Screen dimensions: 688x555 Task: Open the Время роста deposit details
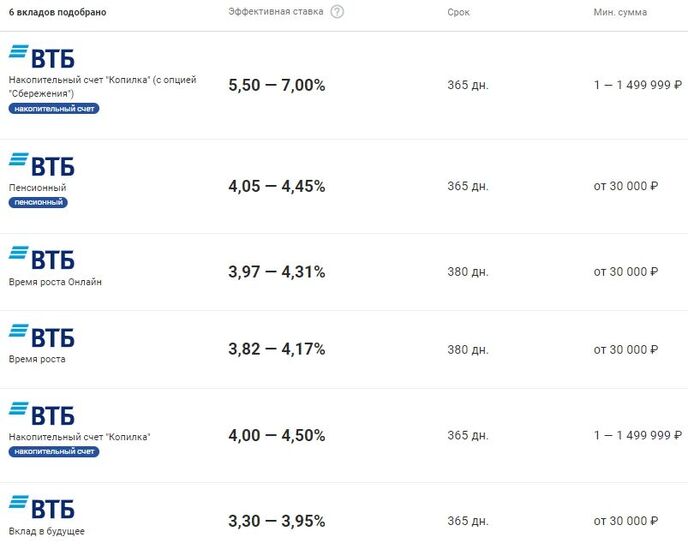[37, 359]
